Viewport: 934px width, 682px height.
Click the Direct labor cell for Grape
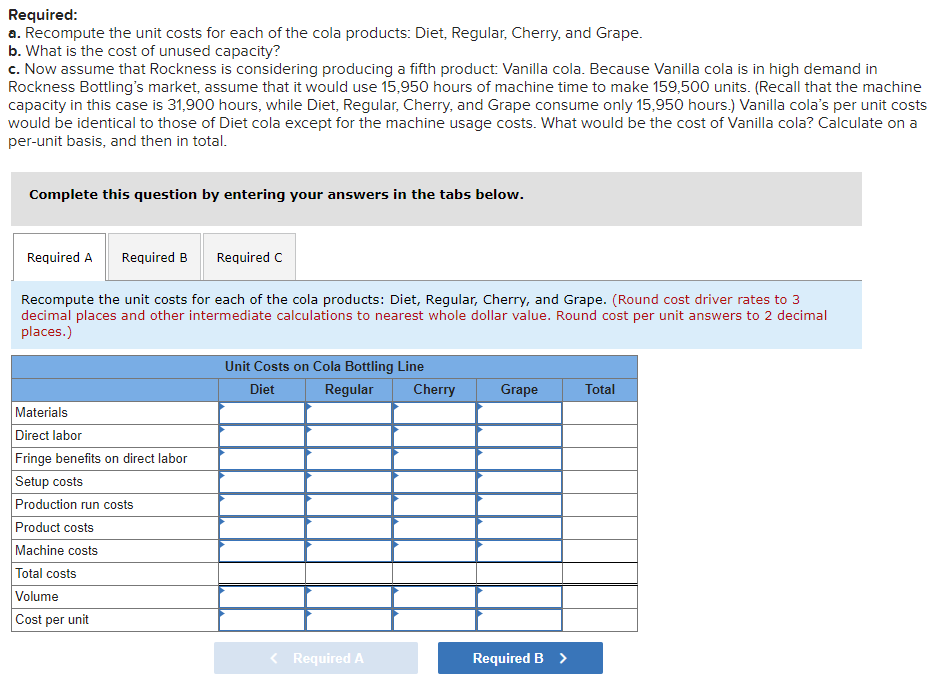[x=519, y=436]
